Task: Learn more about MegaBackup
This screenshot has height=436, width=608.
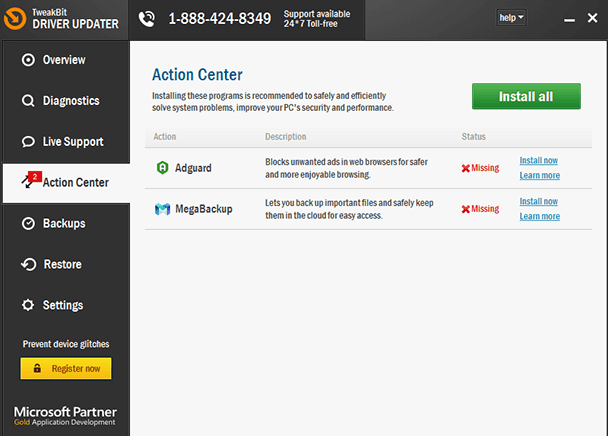Action: (x=540, y=216)
